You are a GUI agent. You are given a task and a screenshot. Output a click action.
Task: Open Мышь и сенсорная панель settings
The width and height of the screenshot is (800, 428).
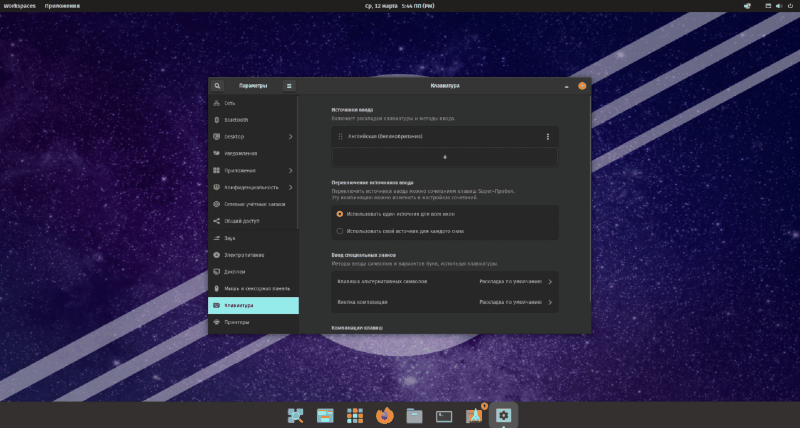(x=253, y=289)
